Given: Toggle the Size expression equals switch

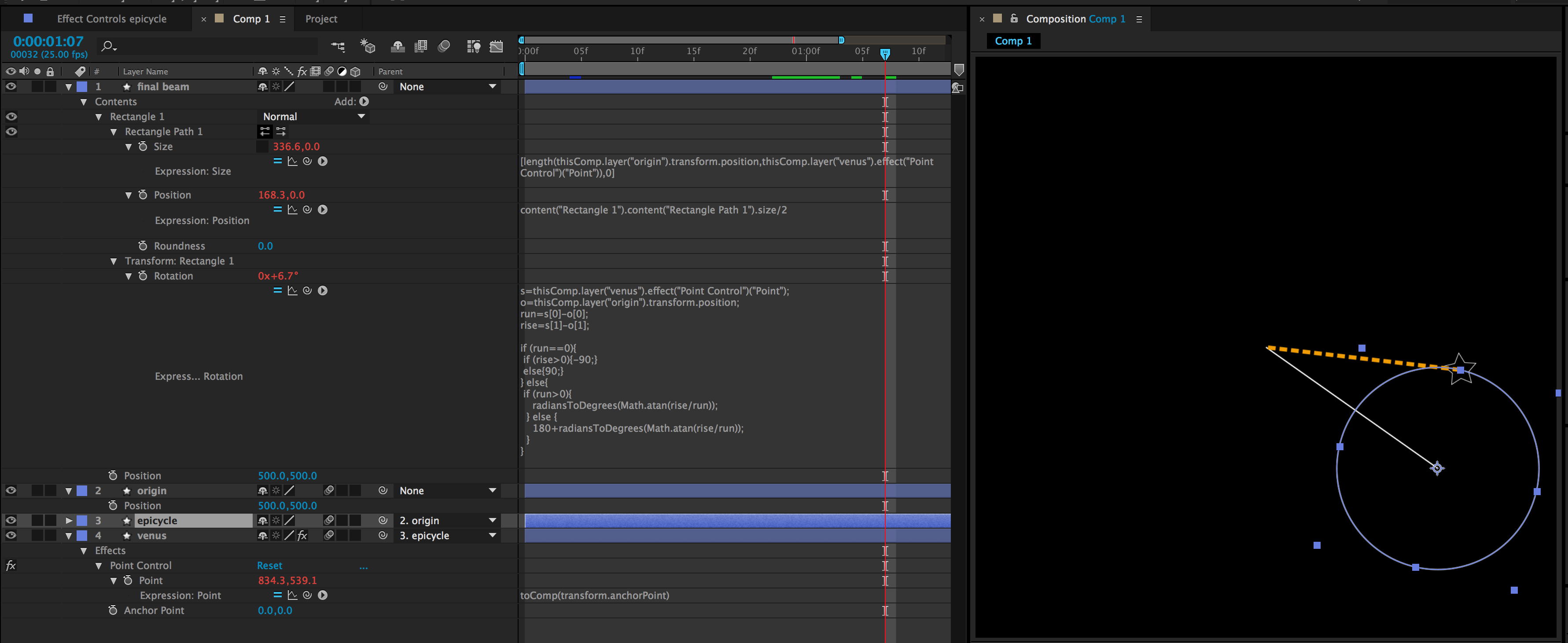Looking at the screenshot, I should pyautogui.click(x=278, y=161).
